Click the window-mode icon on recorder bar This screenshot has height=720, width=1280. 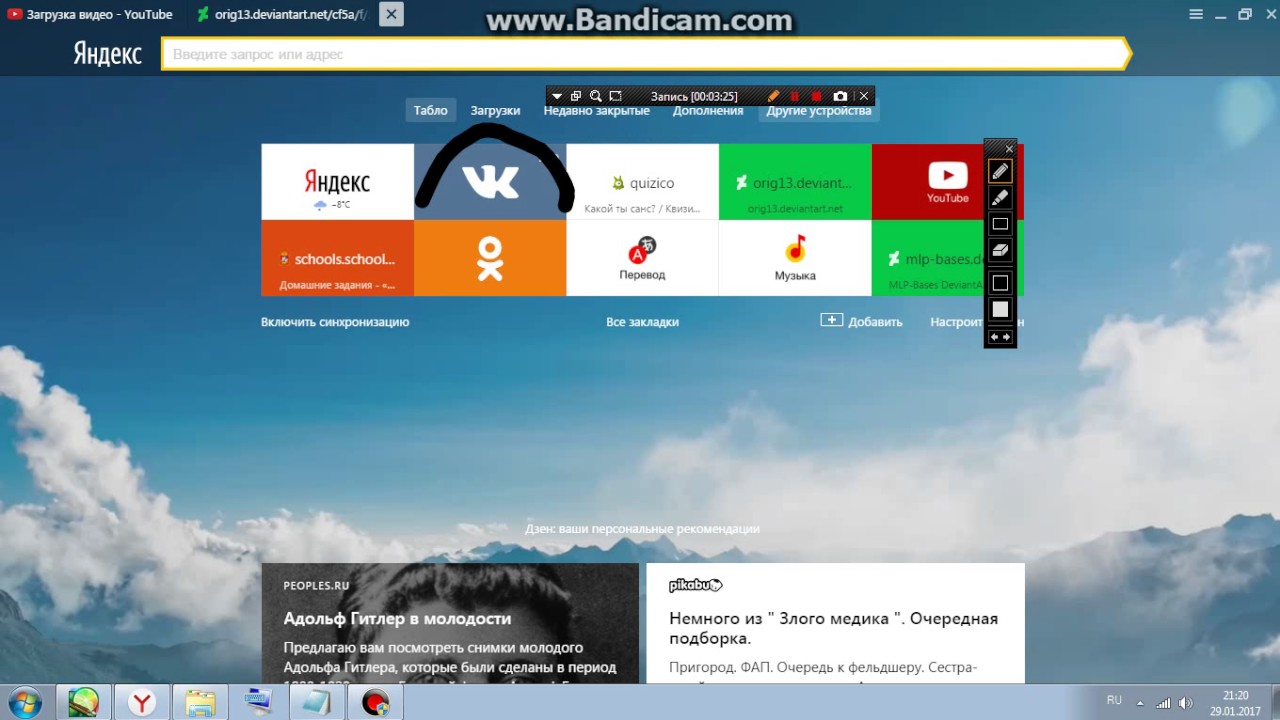(x=576, y=96)
